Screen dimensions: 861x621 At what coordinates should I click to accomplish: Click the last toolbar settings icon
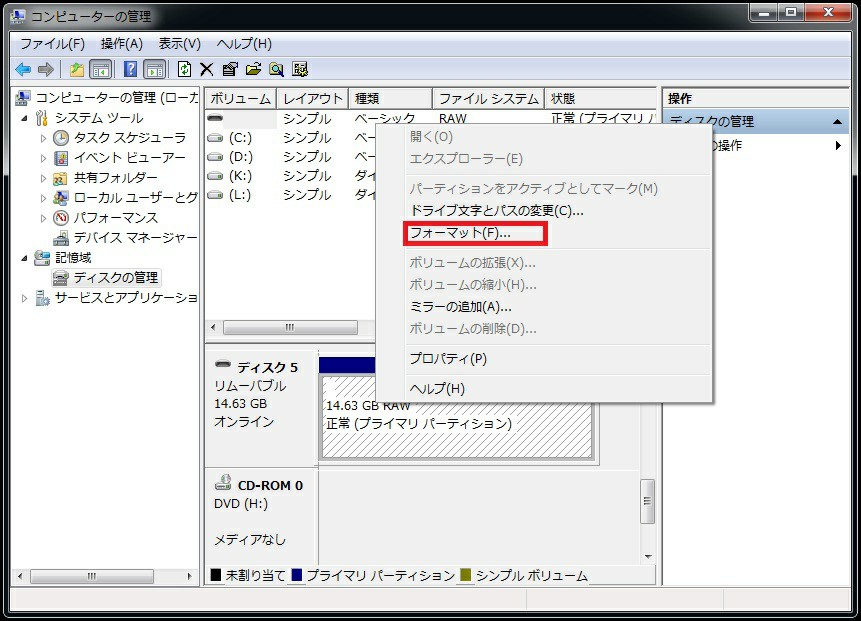coord(300,69)
